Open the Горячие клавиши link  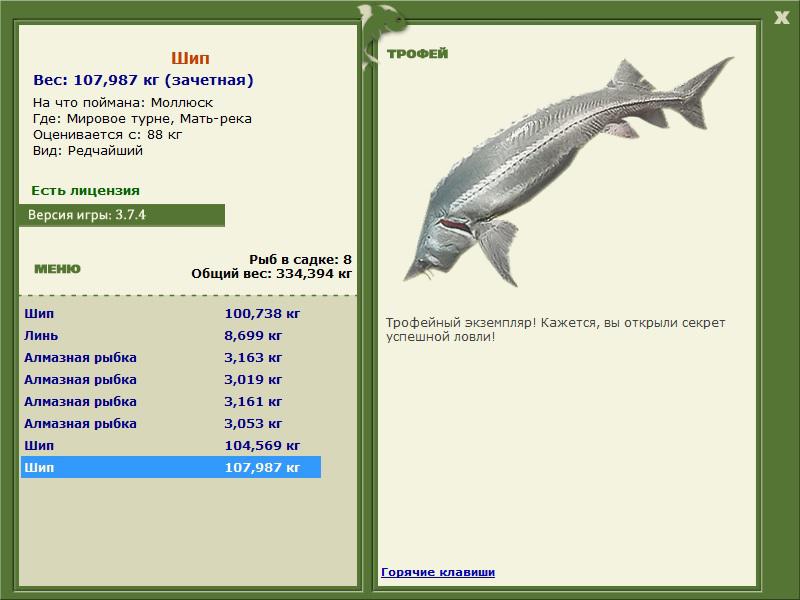(x=438, y=572)
